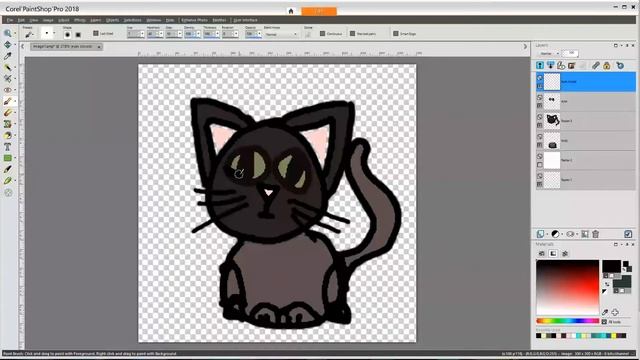The width and height of the screenshot is (640, 360).
Task: Click the Home icon in the title bar
Action: click(291, 11)
